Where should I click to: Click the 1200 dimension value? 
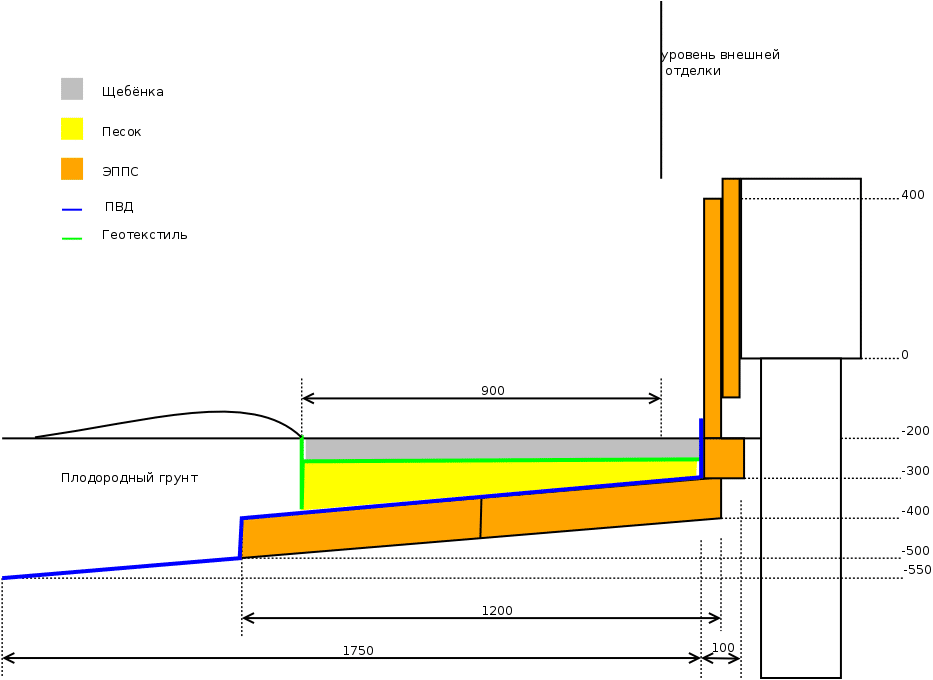pos(497,610)
